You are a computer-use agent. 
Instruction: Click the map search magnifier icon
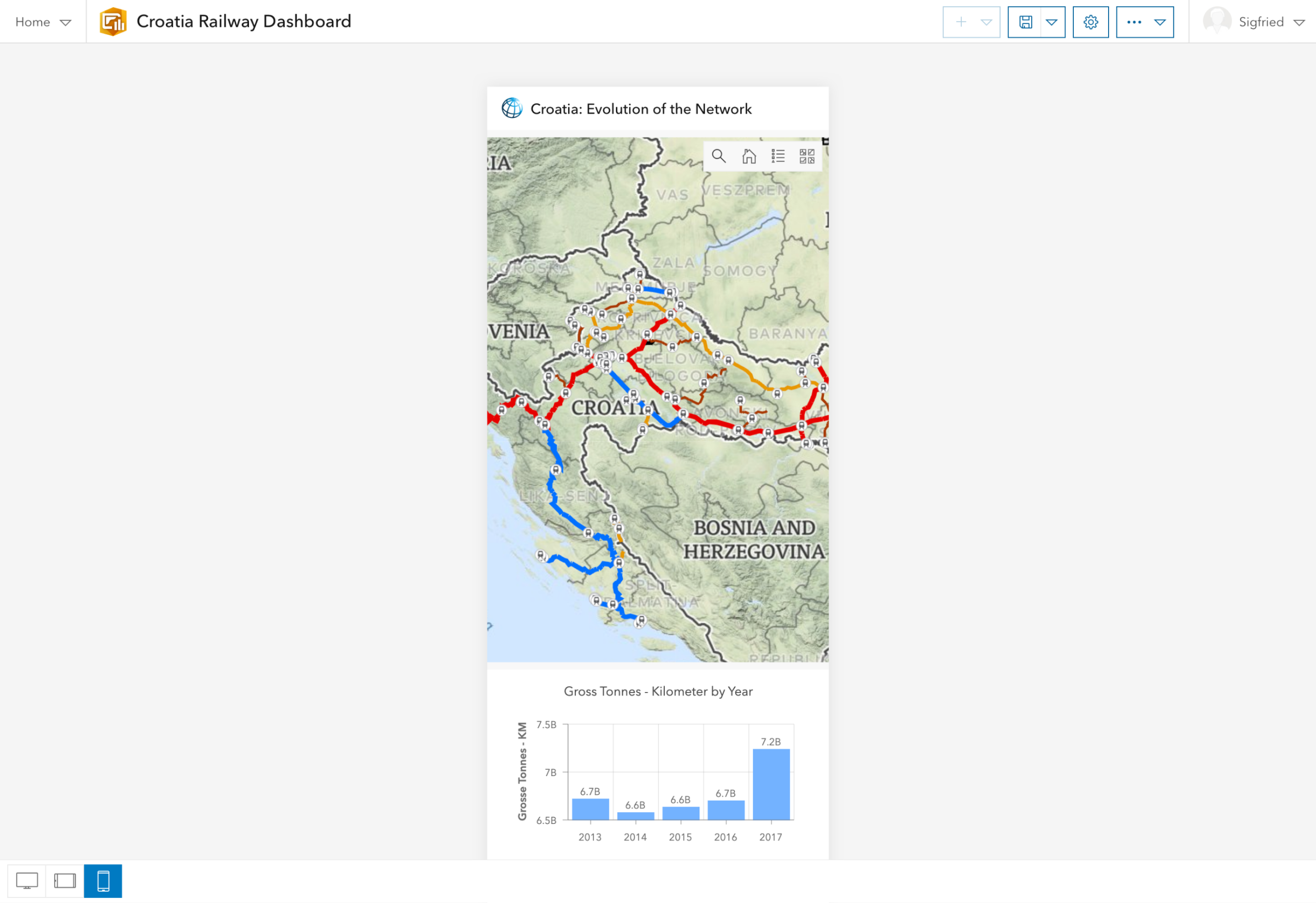click(719, 156)
